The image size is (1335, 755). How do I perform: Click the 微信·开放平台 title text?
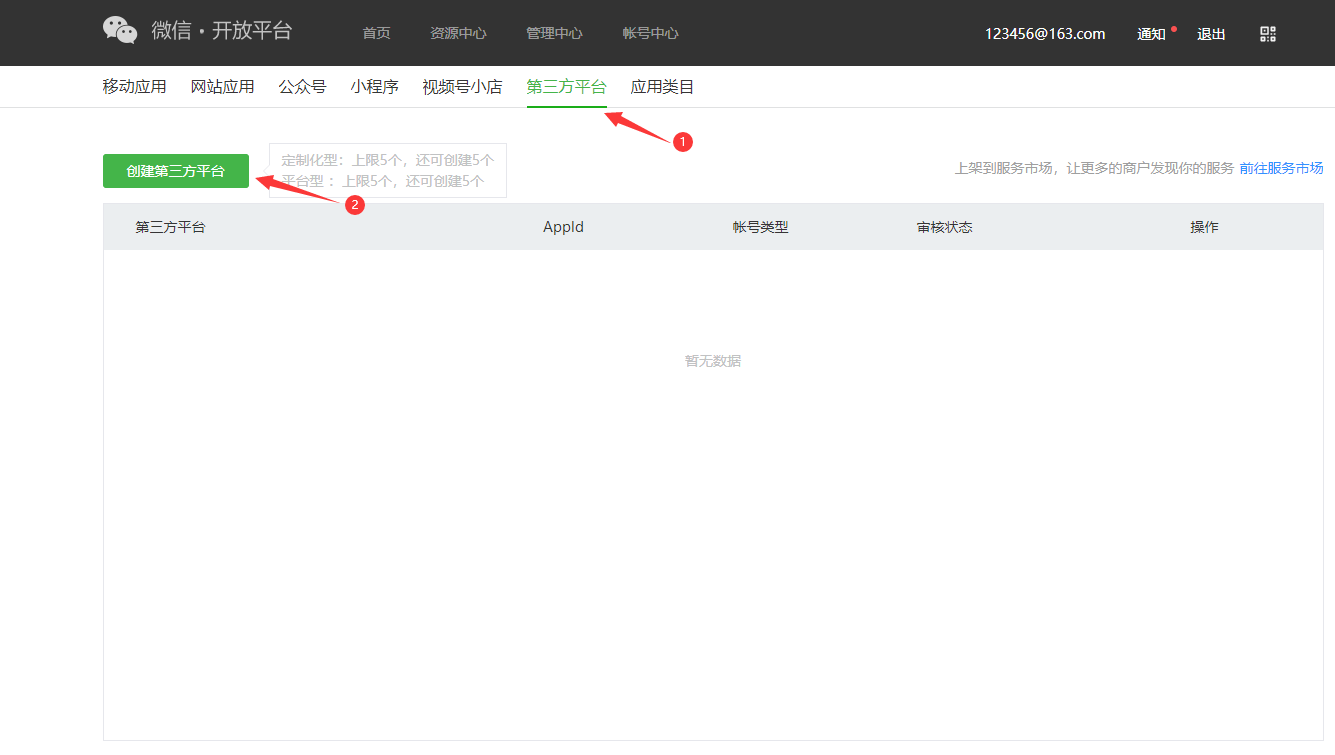coord(222,31)
